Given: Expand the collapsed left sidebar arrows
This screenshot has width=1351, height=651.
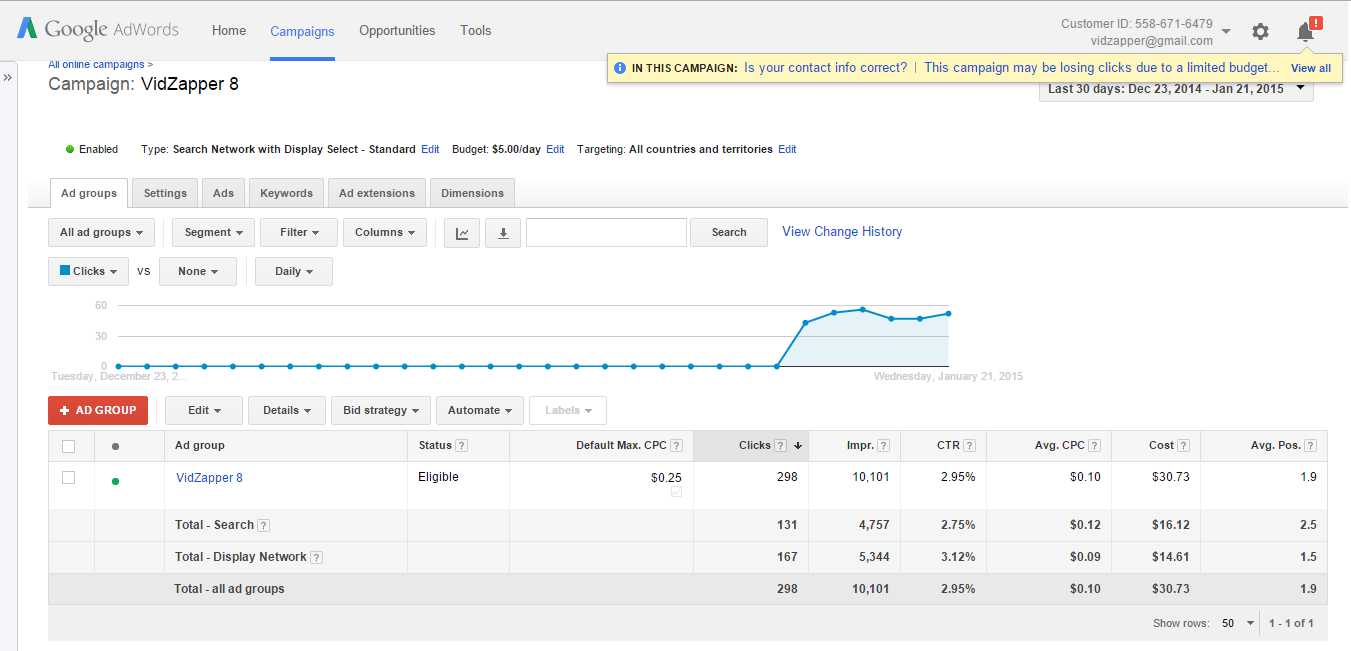Looking at the screenshot, I should pyautogui.click(x=8, y=77).
